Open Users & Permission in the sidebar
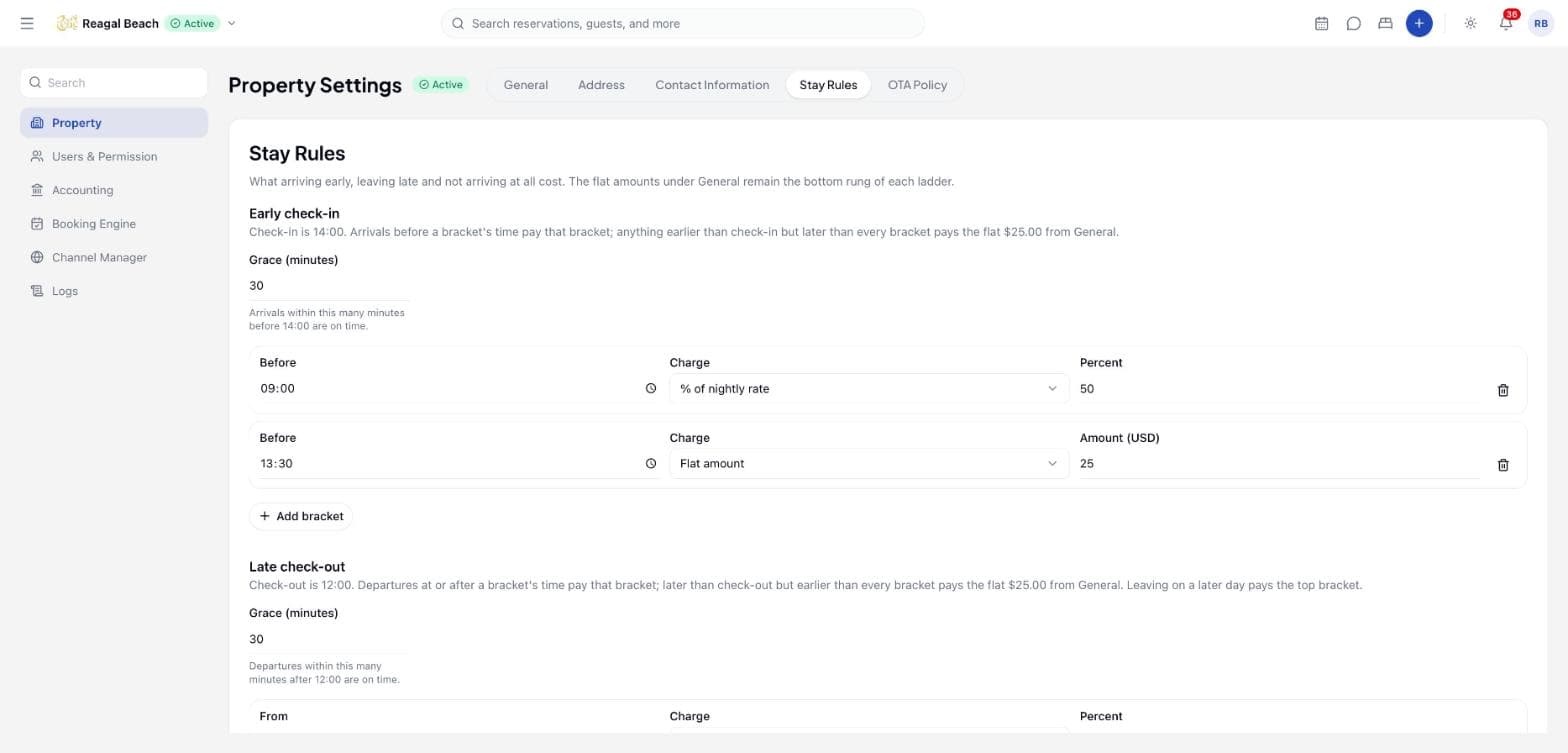Image resolution: width=1568 pixels, height=753 pixels. [114, 156]
